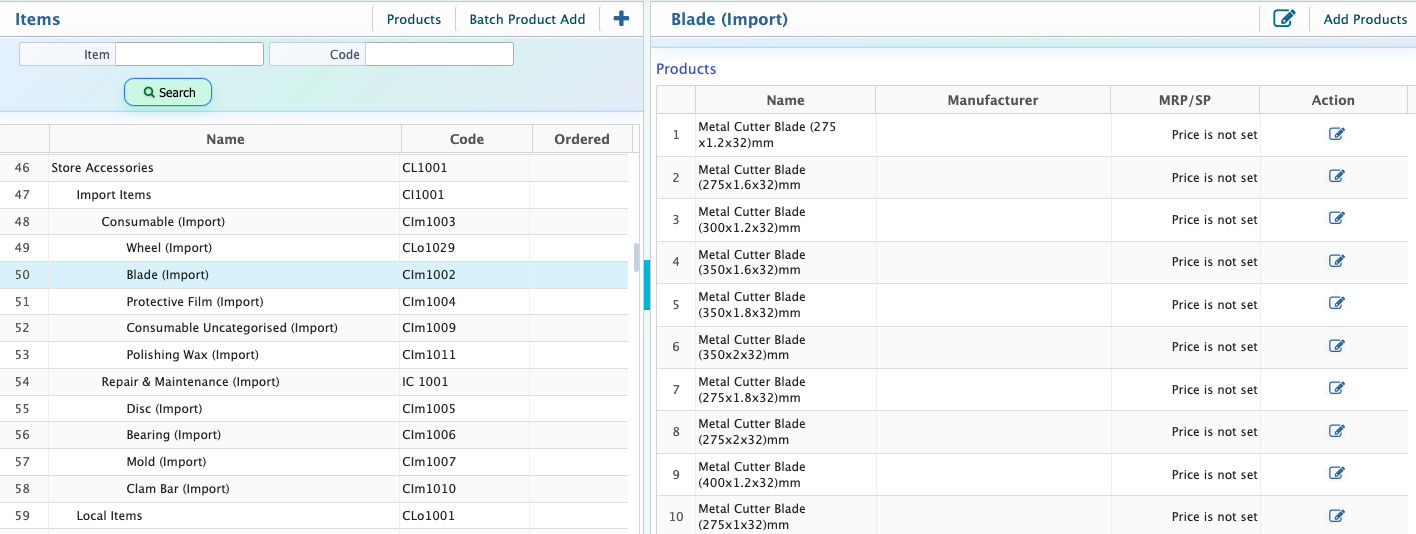Edit product Metal Cutter Blade (275x1x32)mm

[x=1336, y=516]
